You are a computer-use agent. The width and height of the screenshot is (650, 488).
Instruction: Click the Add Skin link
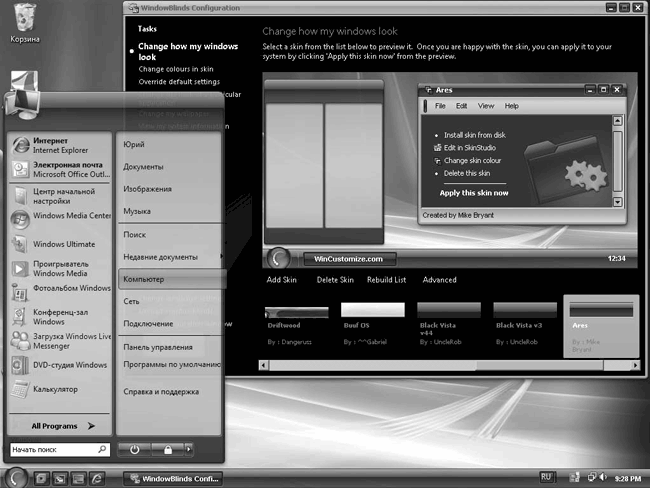pyautogui.click(x=282, y=280)
